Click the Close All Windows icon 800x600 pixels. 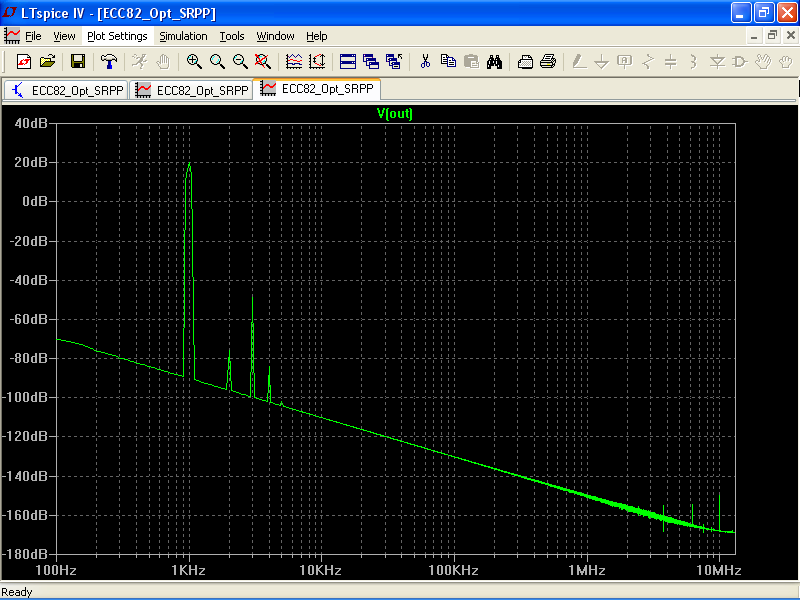[394, 62]
